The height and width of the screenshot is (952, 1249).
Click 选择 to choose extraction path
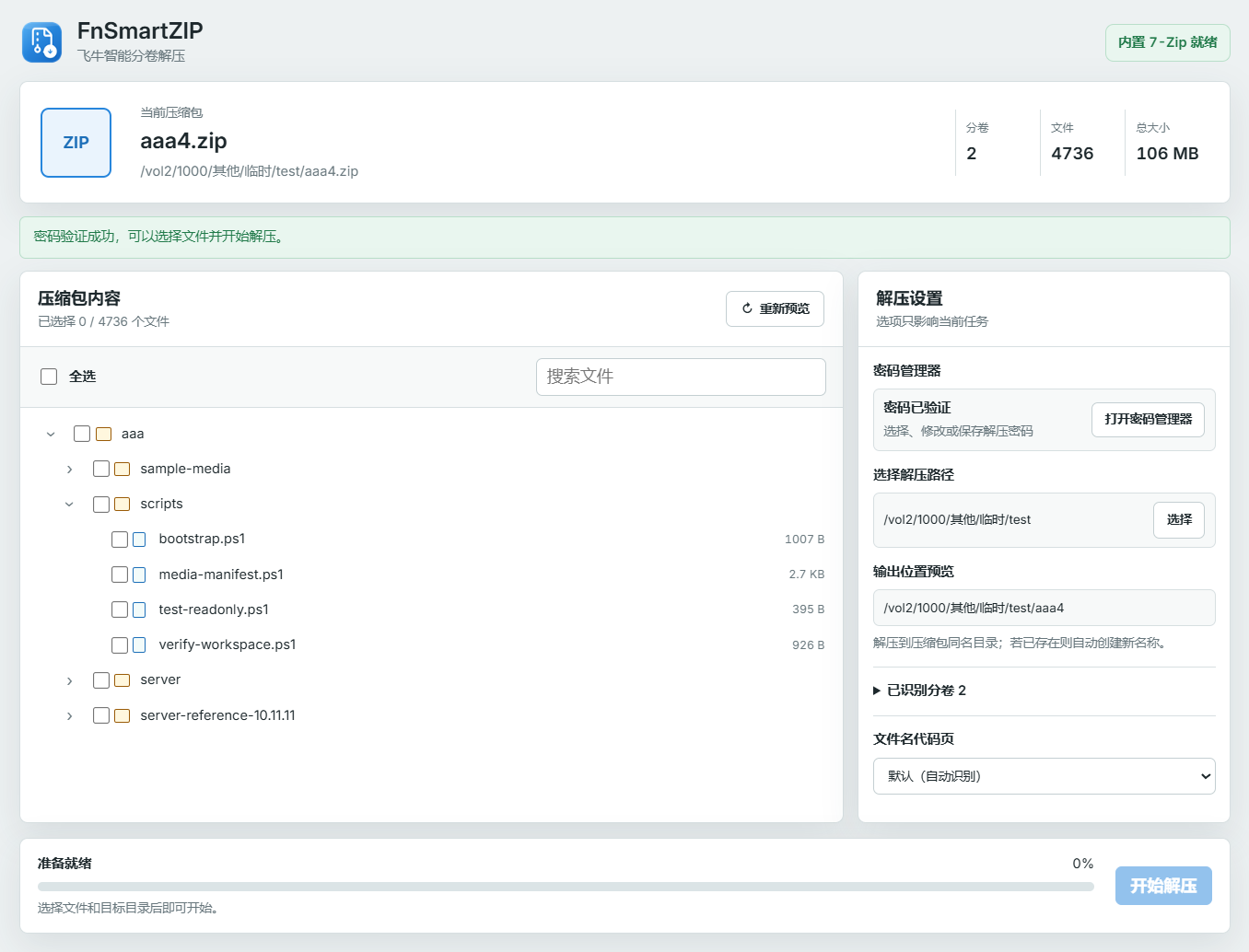(x=1179, y=519)
